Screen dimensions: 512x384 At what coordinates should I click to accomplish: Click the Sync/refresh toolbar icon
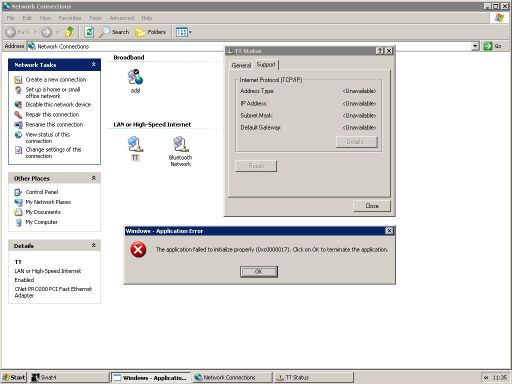pyautogui.click(x=89, y=32)
